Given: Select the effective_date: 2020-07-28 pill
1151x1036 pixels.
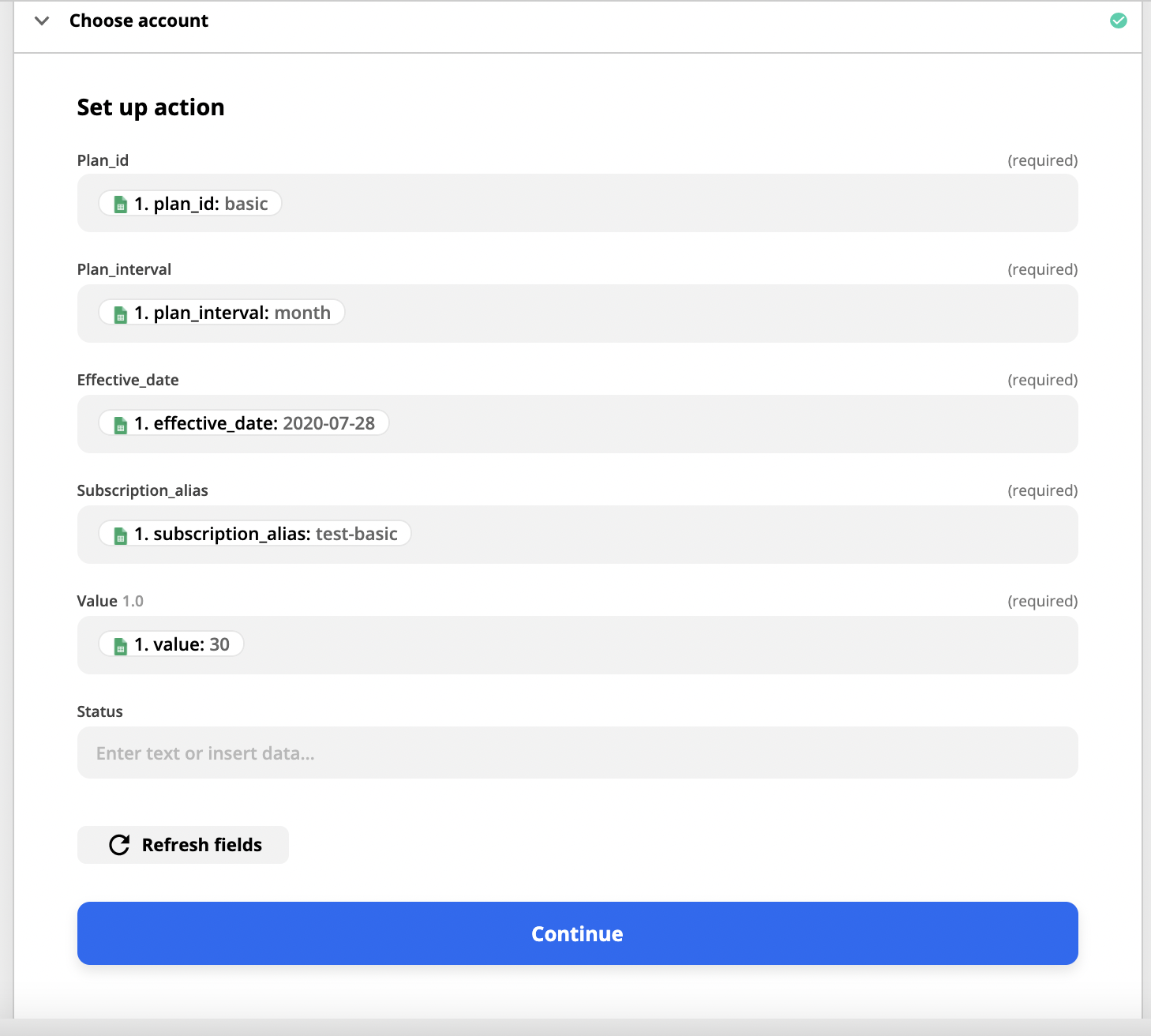Looking at the screenshot, I should pos(244,423).
